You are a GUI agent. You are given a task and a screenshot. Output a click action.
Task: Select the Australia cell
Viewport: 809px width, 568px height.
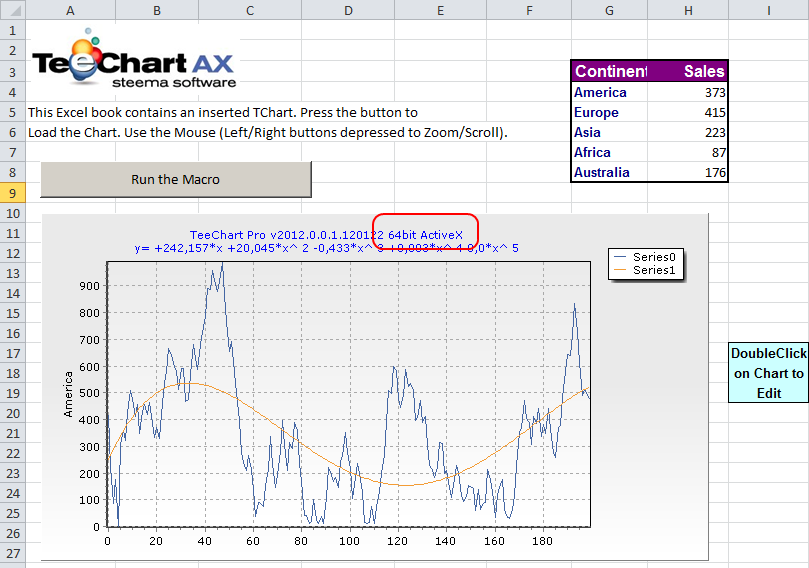tap(610, 172)
